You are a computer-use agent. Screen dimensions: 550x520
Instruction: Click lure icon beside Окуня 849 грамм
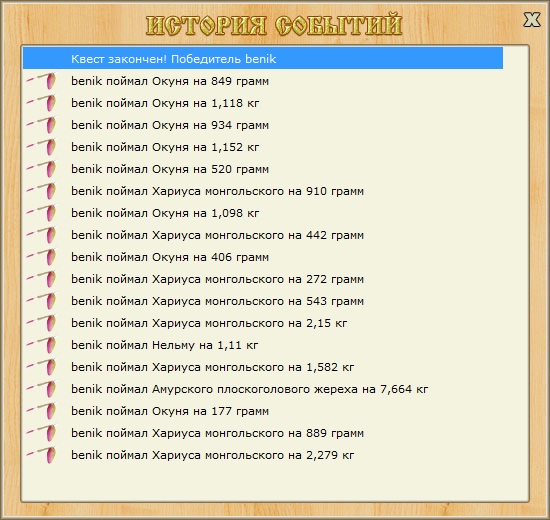click(41, 81)
